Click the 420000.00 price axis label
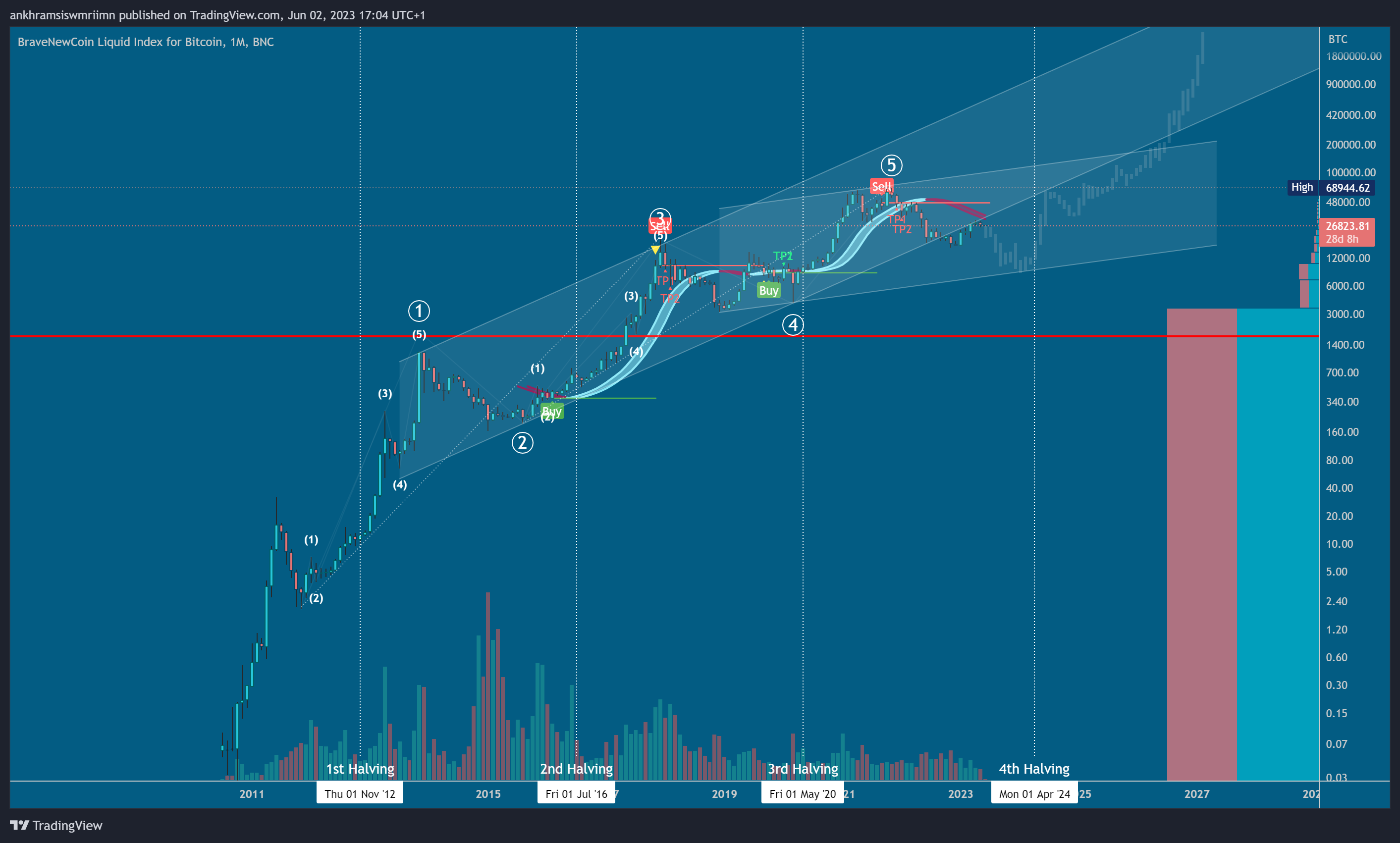 1350,115
